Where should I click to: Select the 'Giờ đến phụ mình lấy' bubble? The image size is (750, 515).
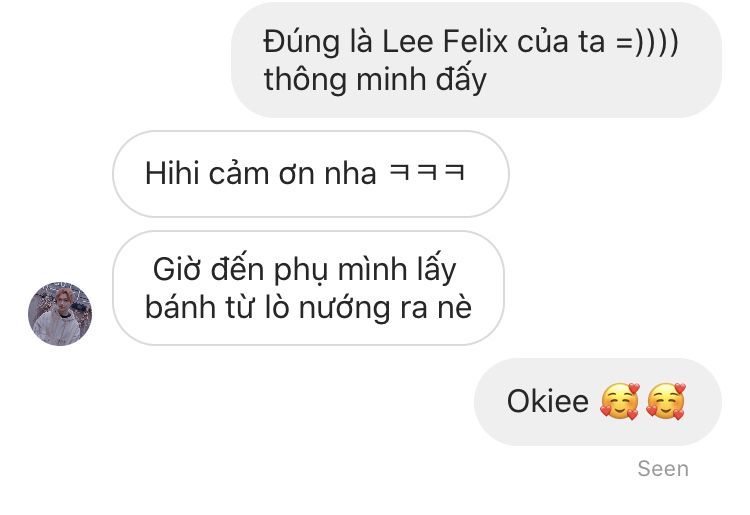[x=309, y=288]
